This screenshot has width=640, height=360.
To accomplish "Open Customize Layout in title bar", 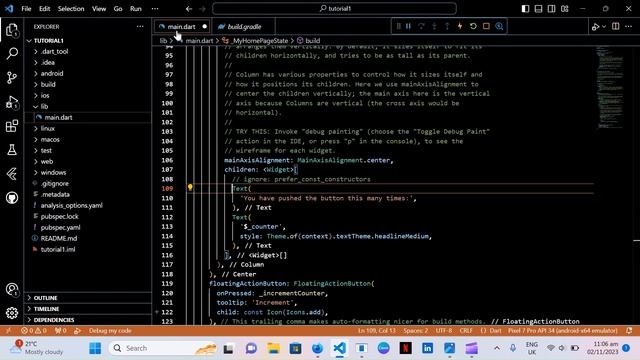I will coord(564,9).
